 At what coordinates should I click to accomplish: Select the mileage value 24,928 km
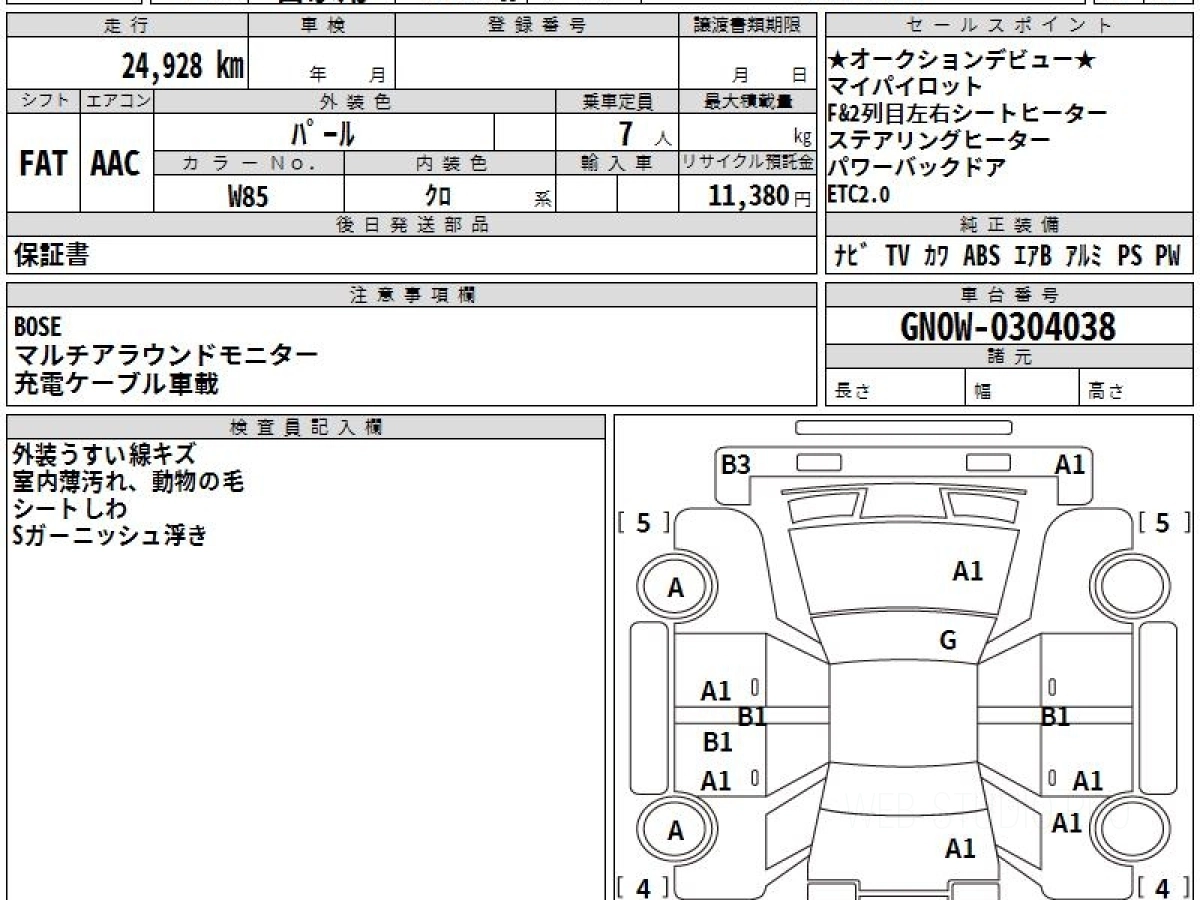(x=183, y=66)
